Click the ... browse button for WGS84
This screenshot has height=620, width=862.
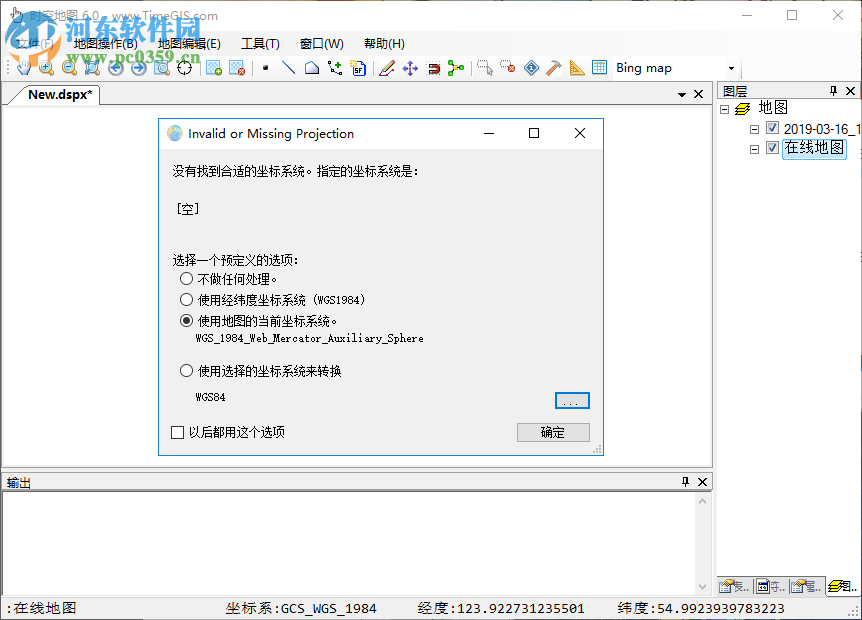click(571, 400)
